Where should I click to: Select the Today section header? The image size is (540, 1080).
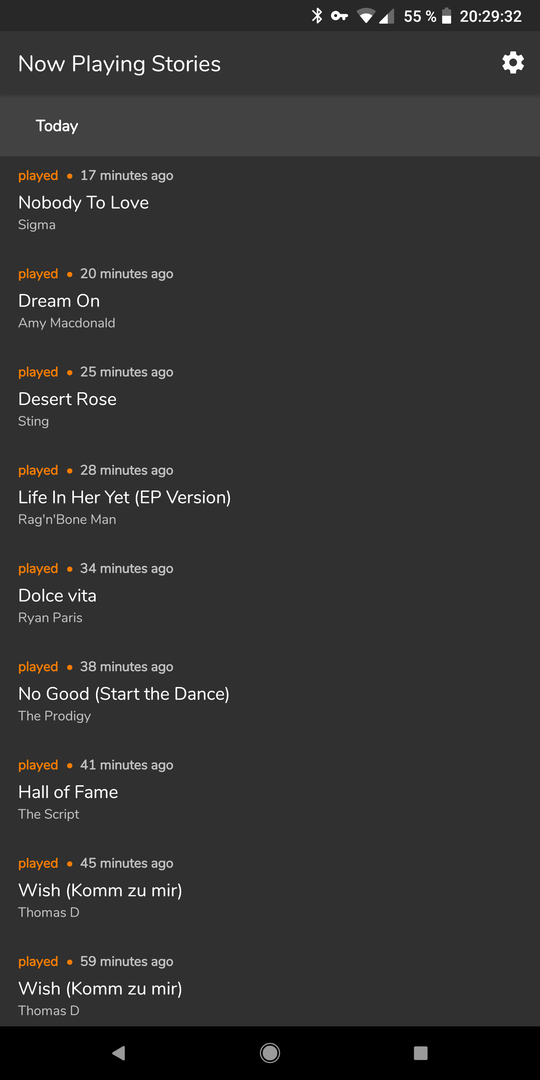tap(270, 126)
